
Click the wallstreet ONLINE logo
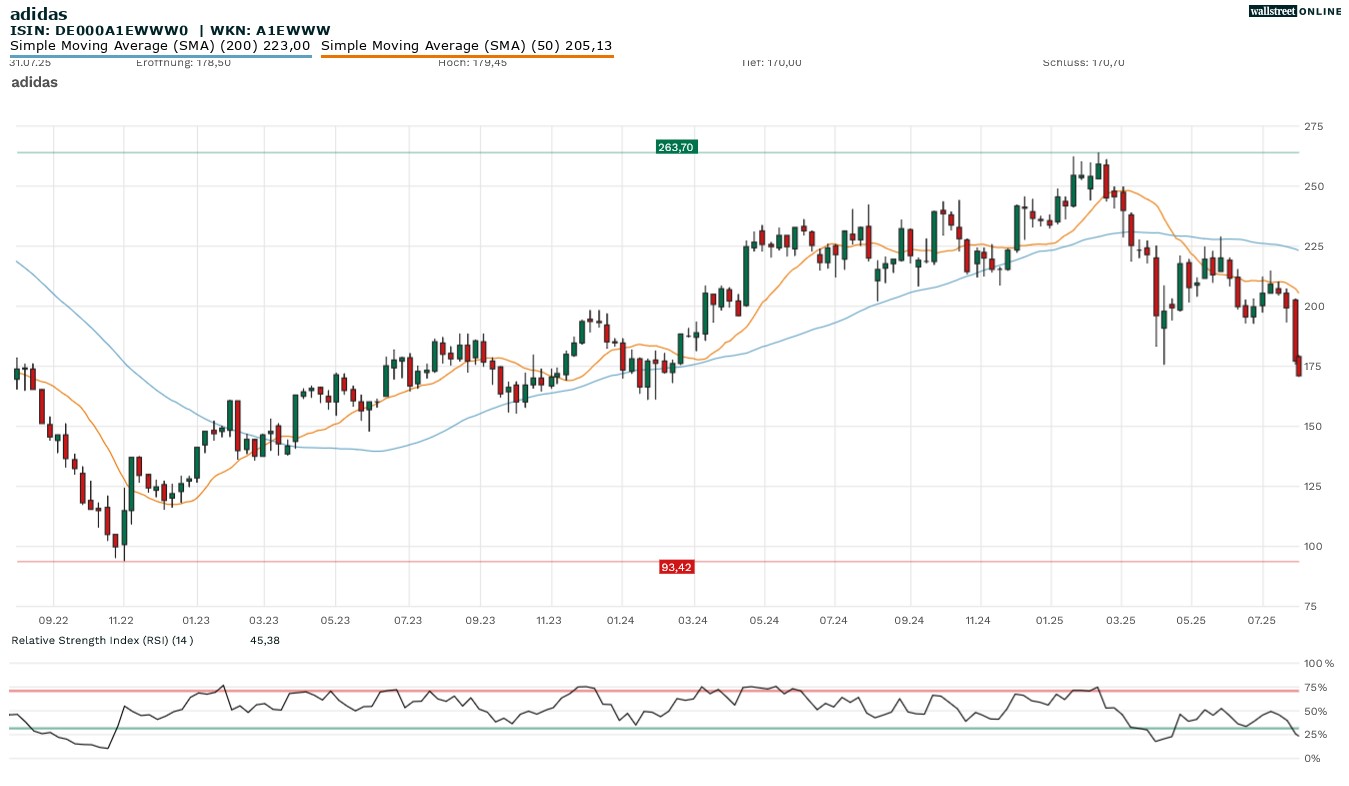1295,11
